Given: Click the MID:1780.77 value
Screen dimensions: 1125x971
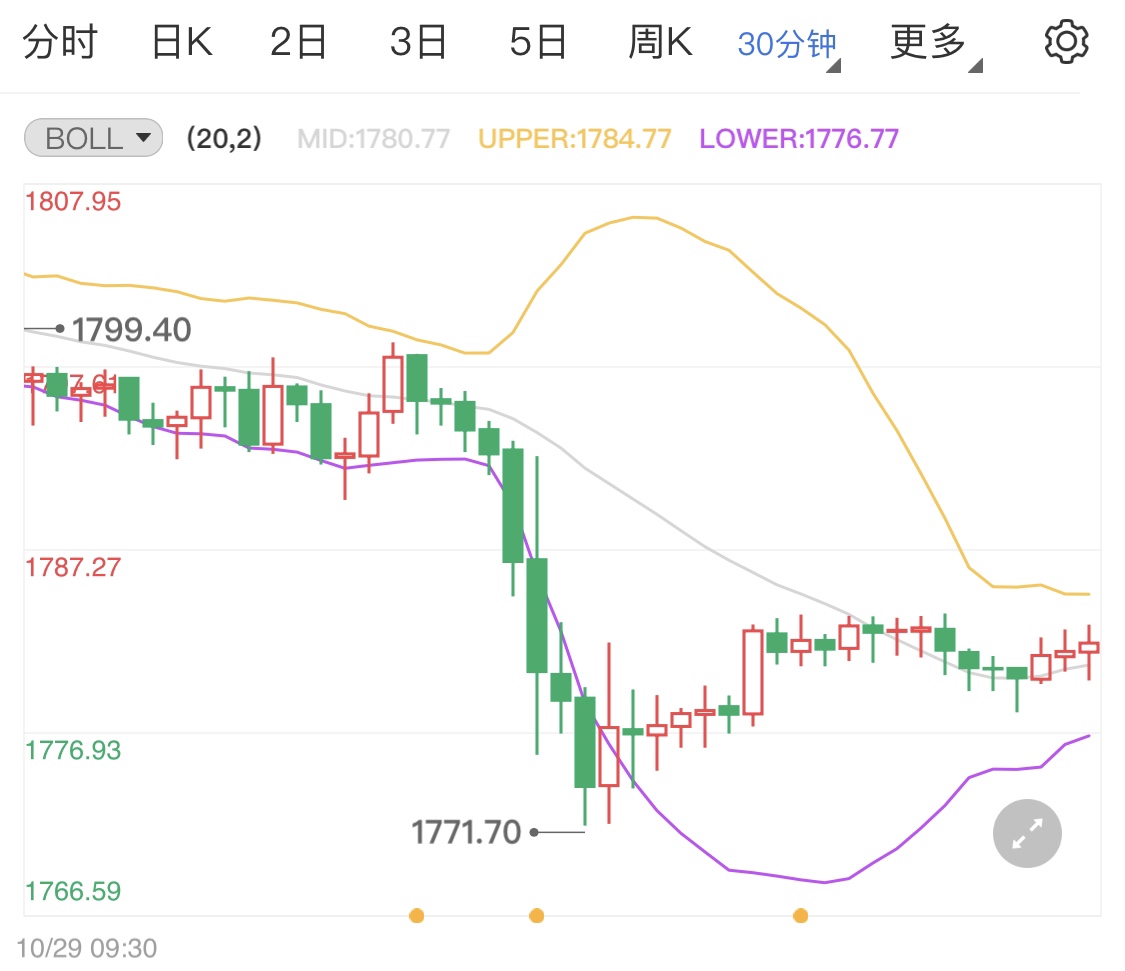Looking at the screenshot, I should pyautogui.click(x=374, y=139).
